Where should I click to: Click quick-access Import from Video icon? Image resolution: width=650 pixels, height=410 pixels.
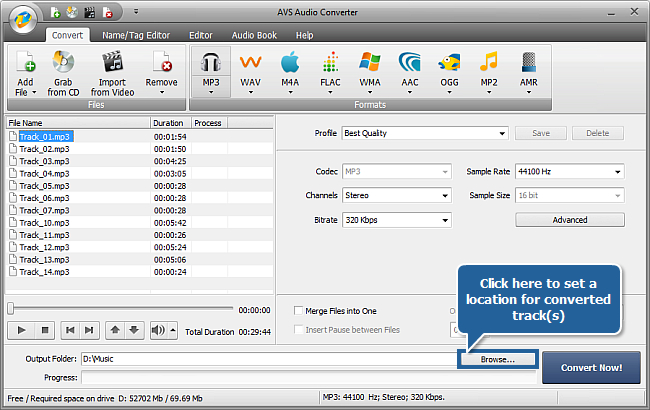coord(90,13)
